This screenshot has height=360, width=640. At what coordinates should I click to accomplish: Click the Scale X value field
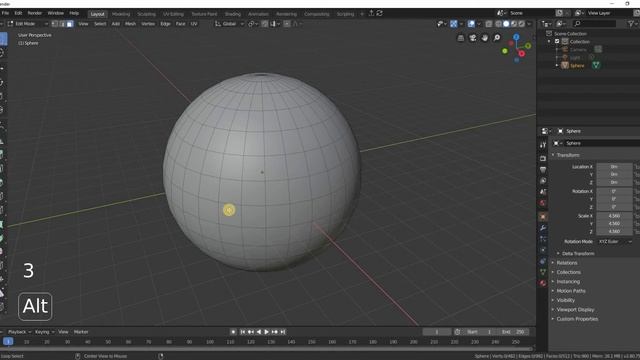coord(614,216)
